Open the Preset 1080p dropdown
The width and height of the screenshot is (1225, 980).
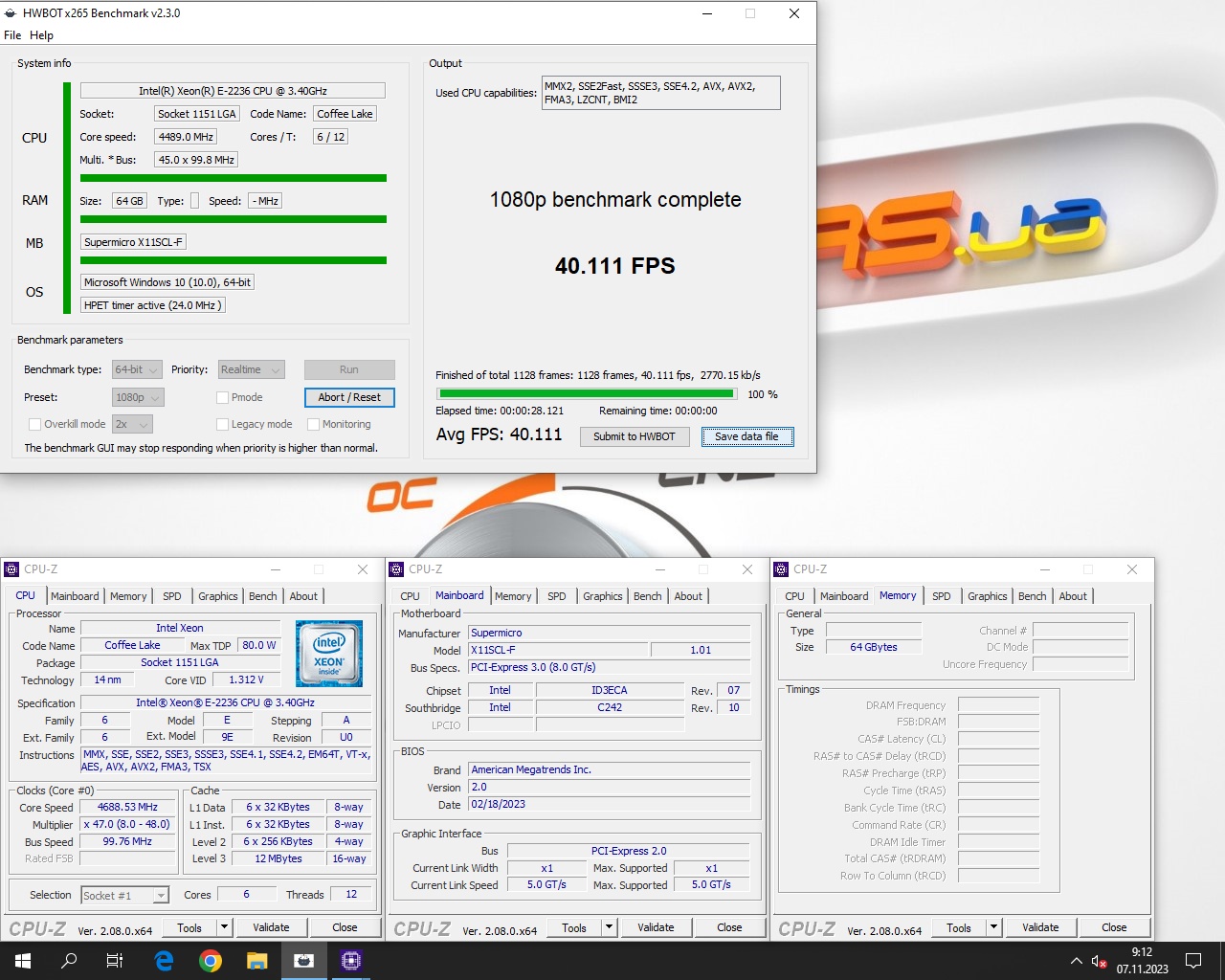[138, 397]
